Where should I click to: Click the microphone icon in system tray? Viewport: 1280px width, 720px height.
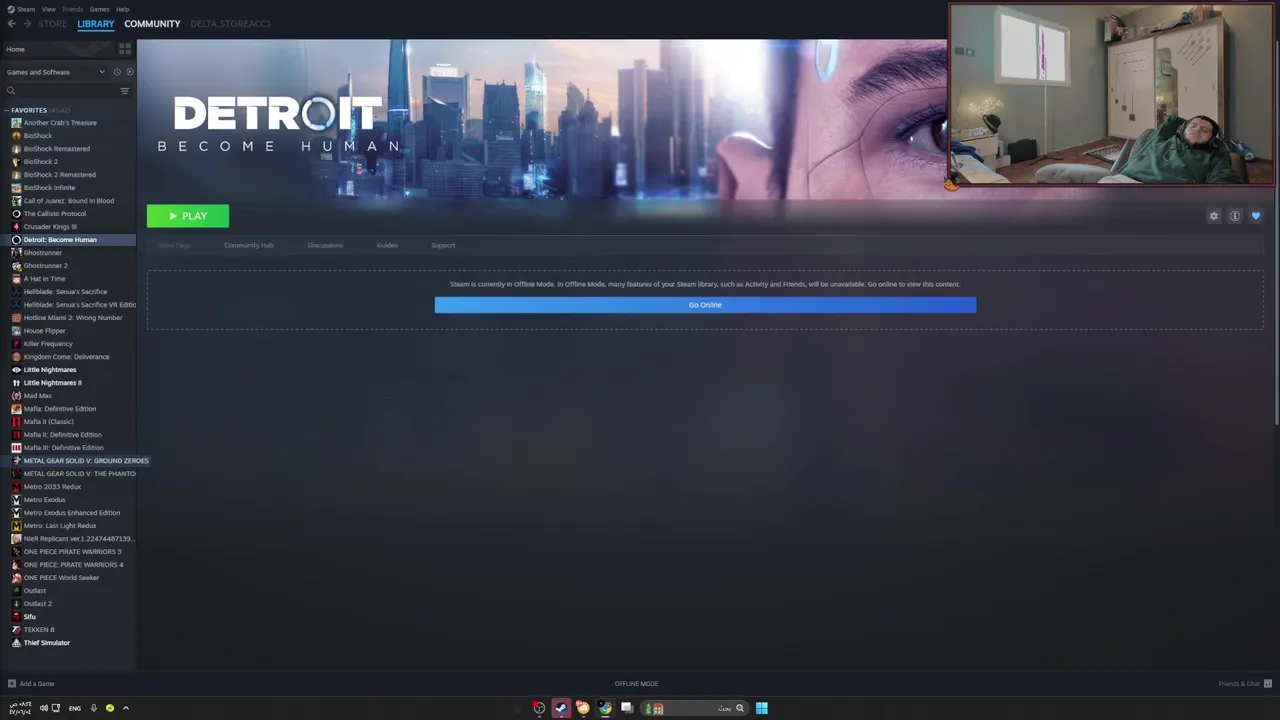[93, 708]
